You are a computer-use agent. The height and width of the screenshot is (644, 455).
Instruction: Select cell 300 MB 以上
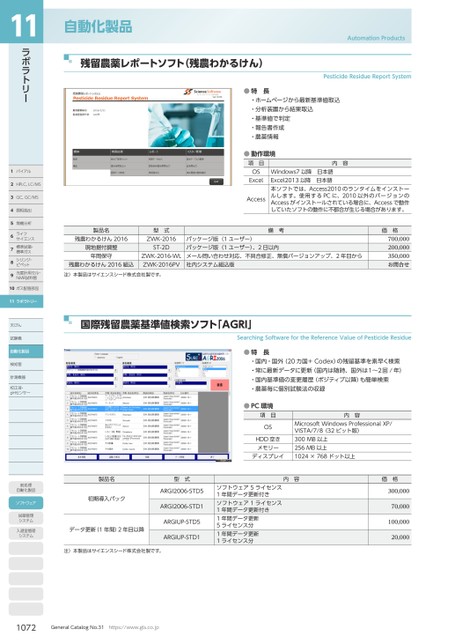tap(352, 439)
